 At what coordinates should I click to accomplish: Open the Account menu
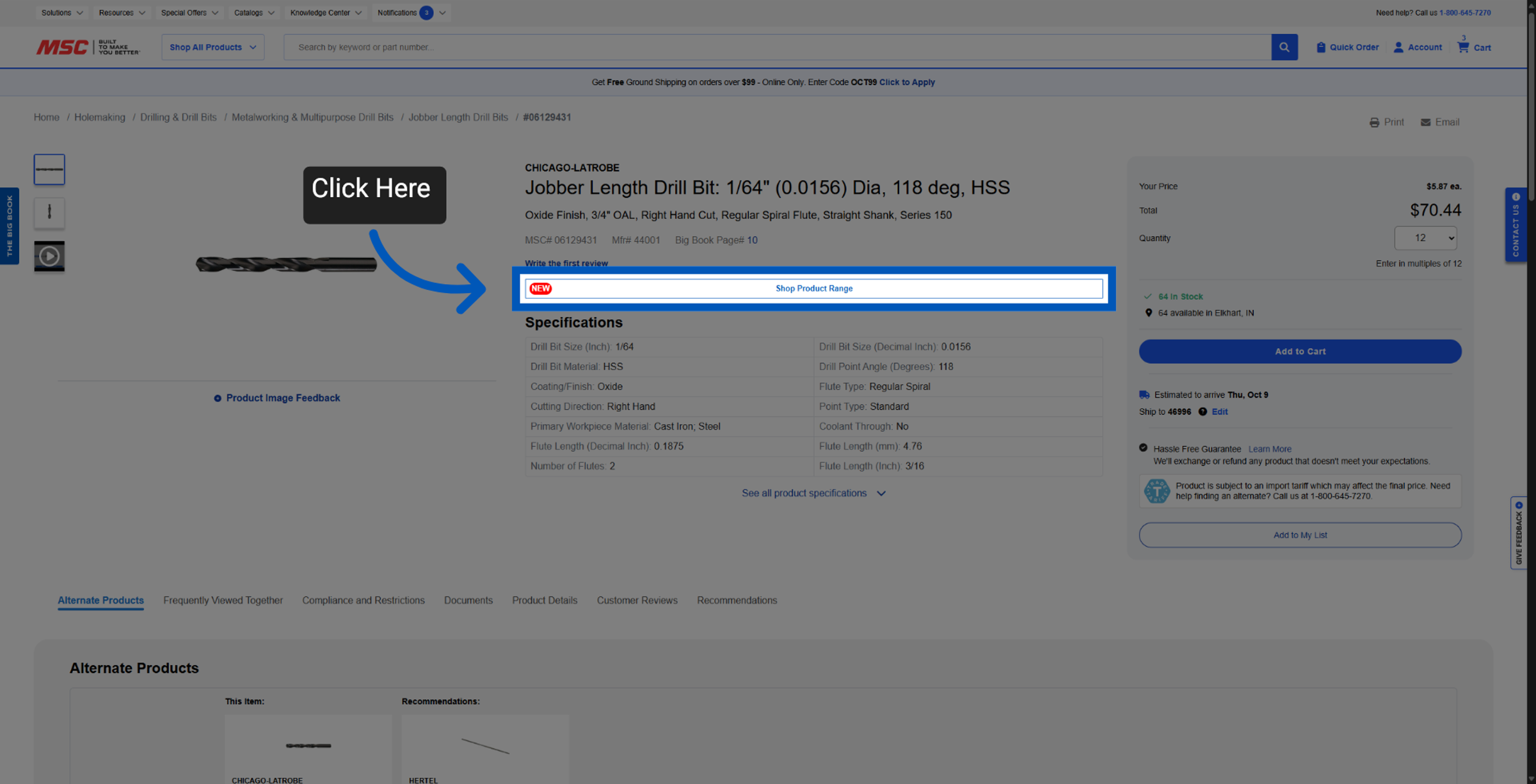pyautogui.click(x=1418, y=47)
